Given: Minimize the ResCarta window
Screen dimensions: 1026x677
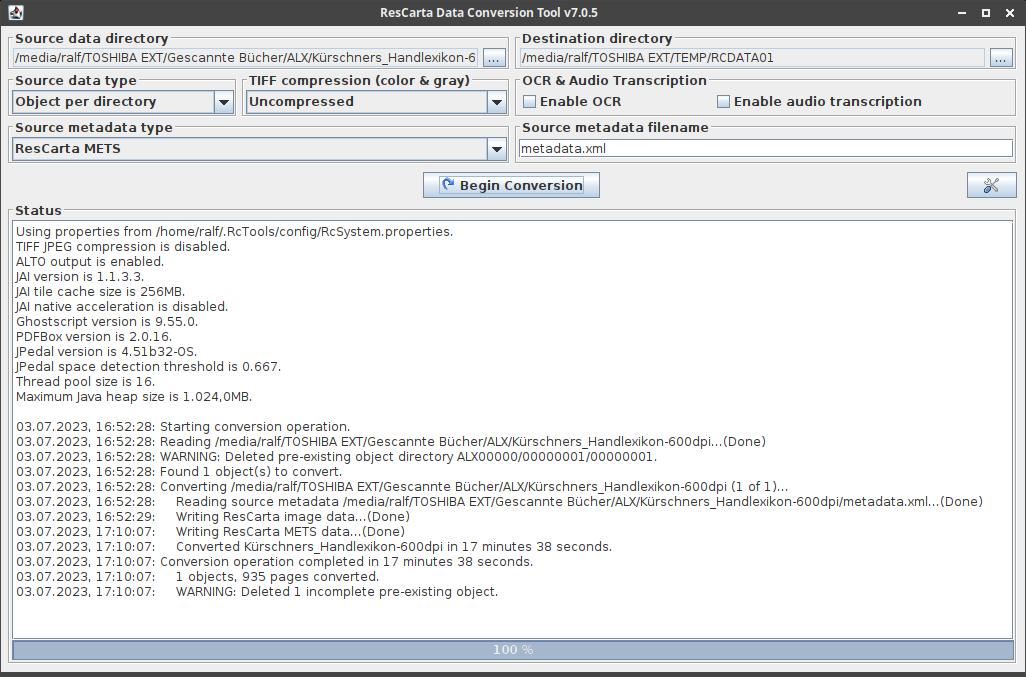Looking at the screenshot, I should pos(962,12).
